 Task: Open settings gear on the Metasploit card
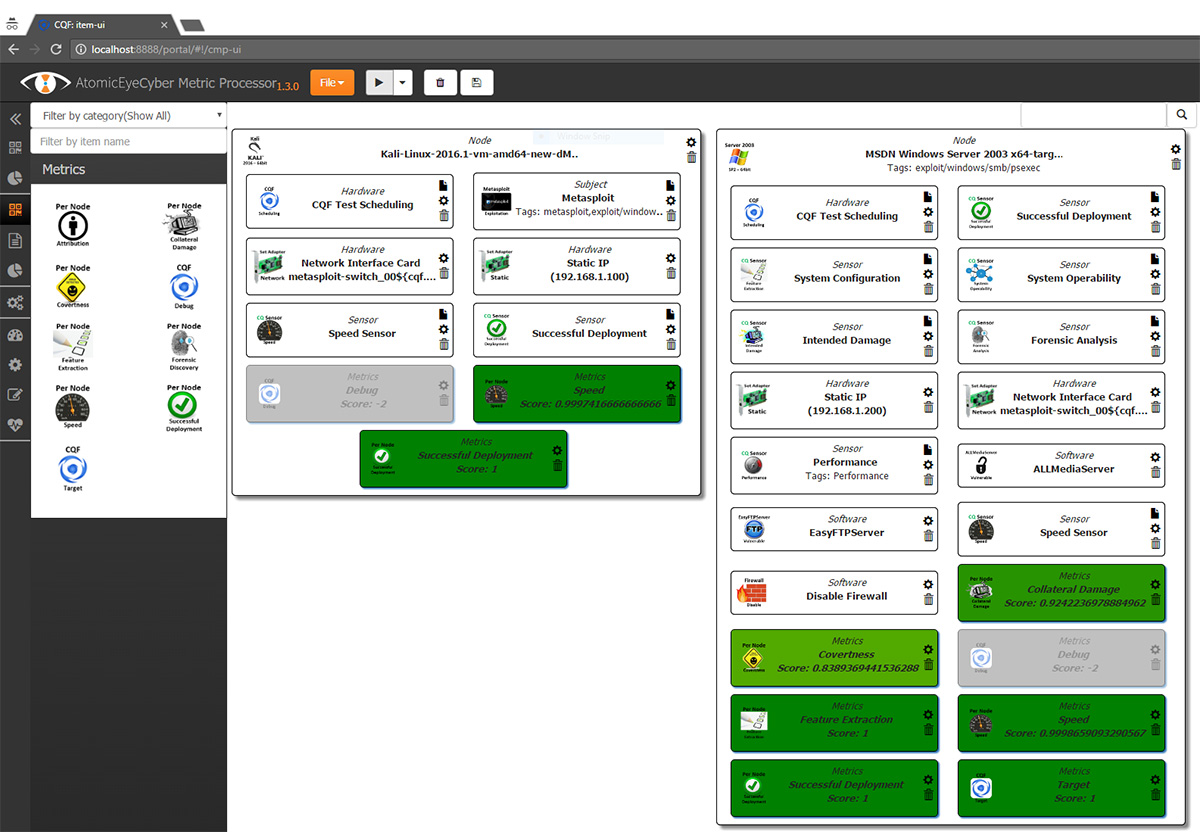click(671, 200)
